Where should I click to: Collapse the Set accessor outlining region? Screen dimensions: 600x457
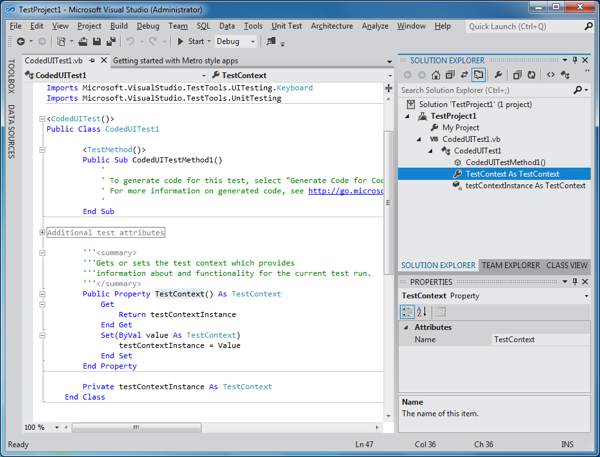click(x=42, y=335)
